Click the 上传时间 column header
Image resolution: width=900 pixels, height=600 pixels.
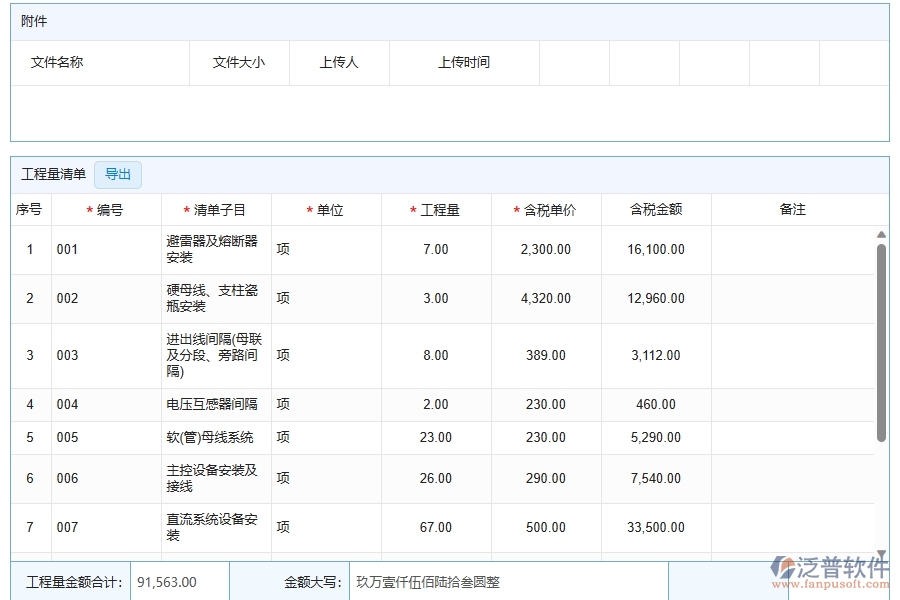464,62
